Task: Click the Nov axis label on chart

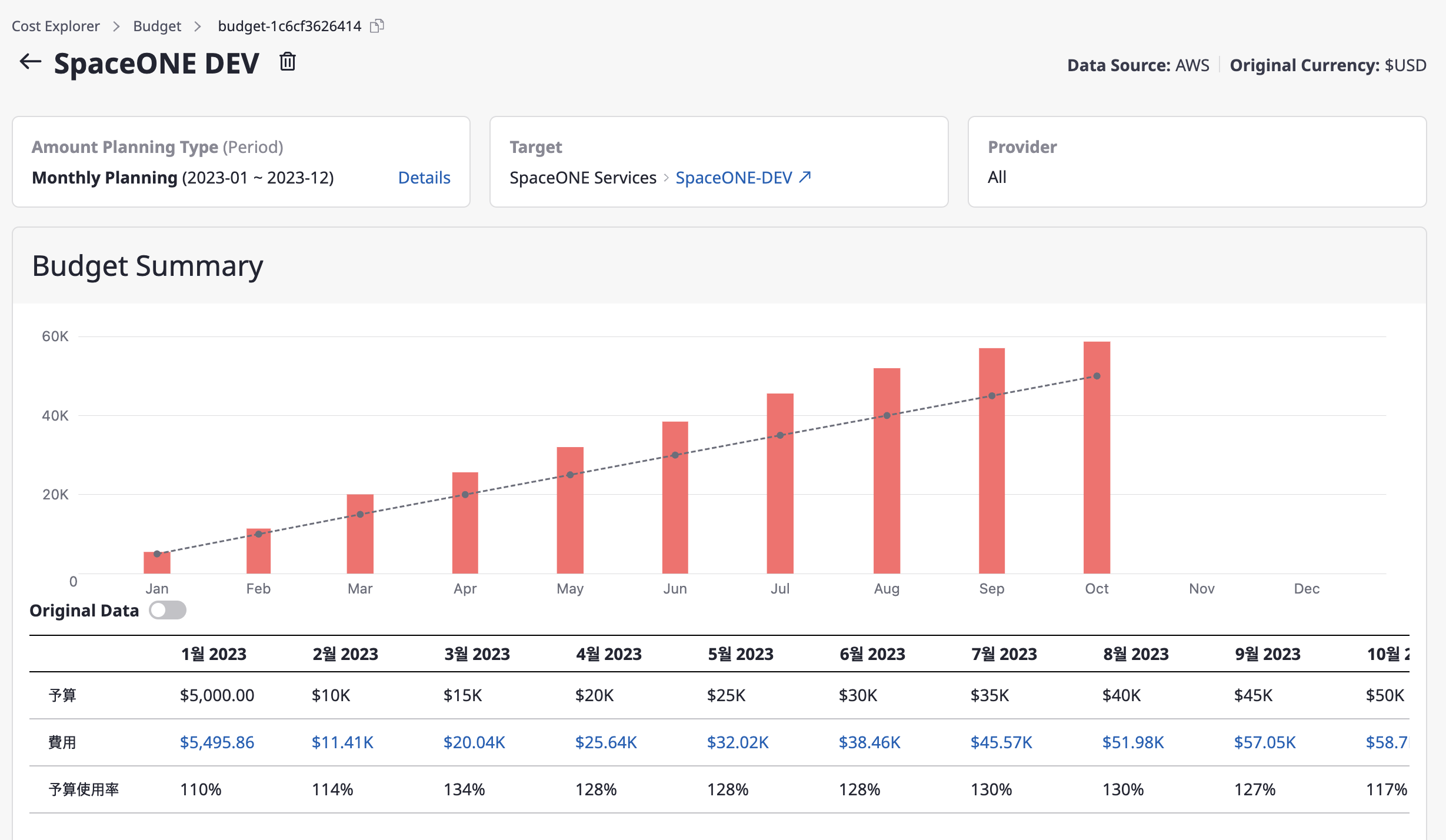Action: (1201, 588)
